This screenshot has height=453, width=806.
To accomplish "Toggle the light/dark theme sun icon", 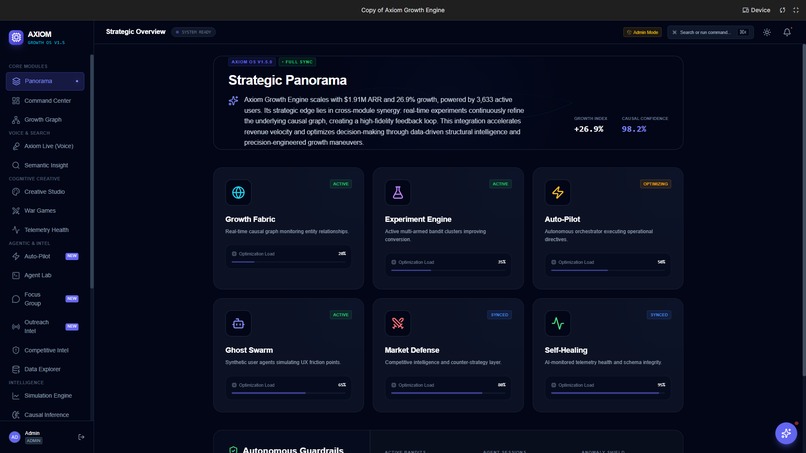I will 766,32.
